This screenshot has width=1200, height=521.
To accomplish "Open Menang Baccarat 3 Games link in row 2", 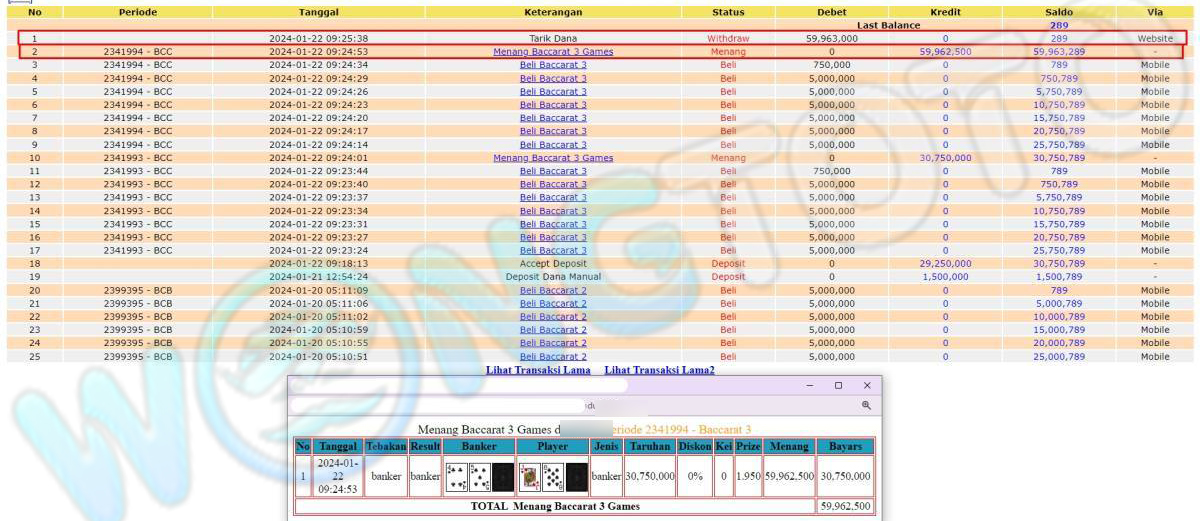I will pyautogui.click(x=553, y=51).
